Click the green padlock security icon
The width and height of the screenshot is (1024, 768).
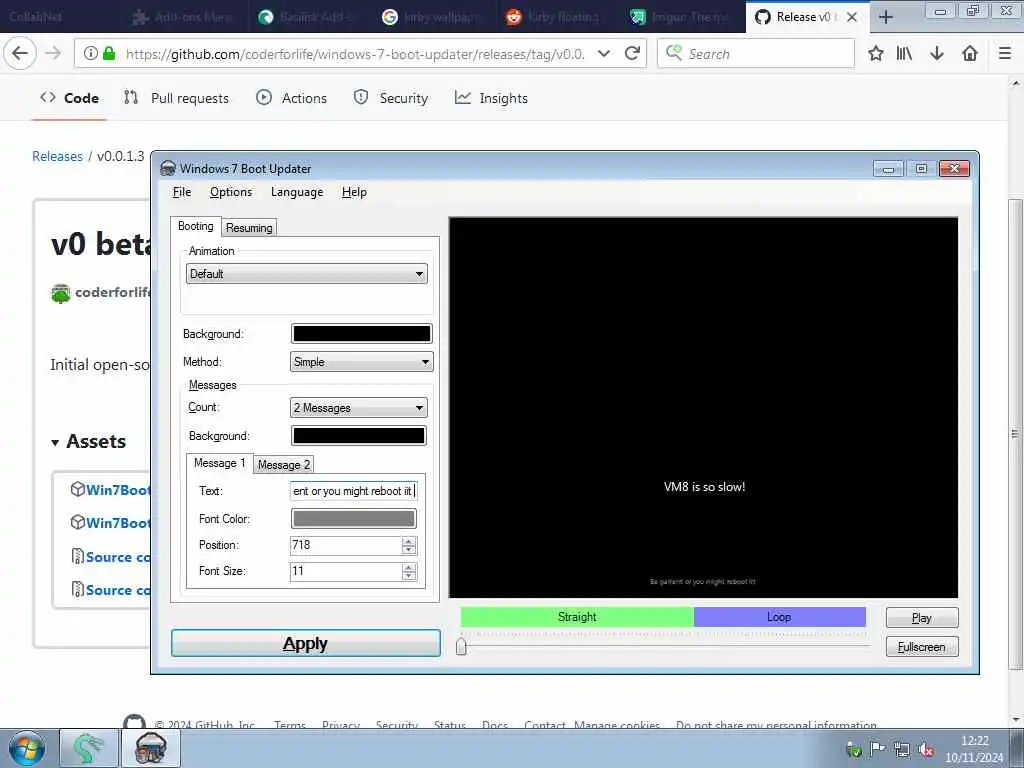(x=109, y=54)
